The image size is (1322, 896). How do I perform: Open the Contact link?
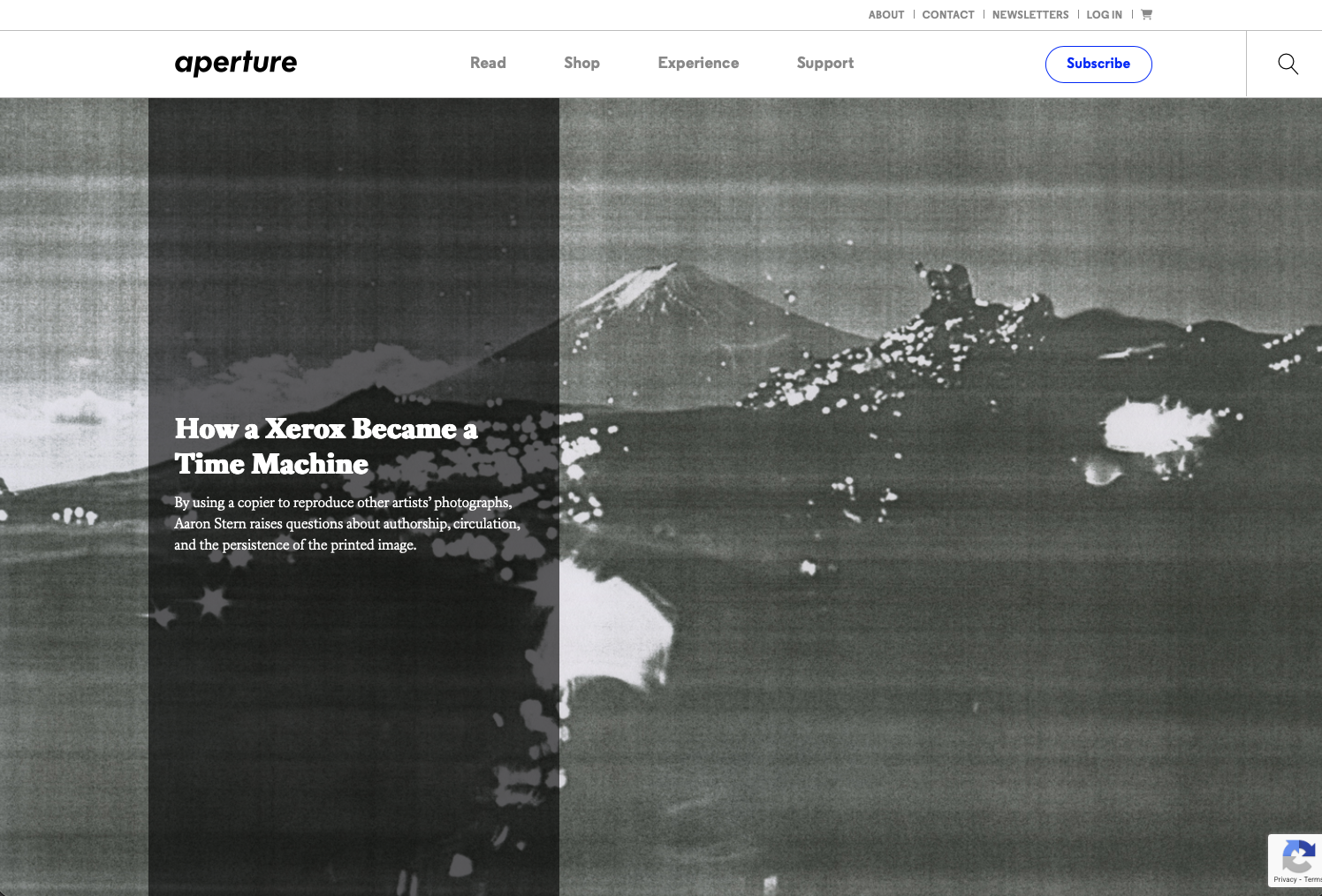pos(948,15)
